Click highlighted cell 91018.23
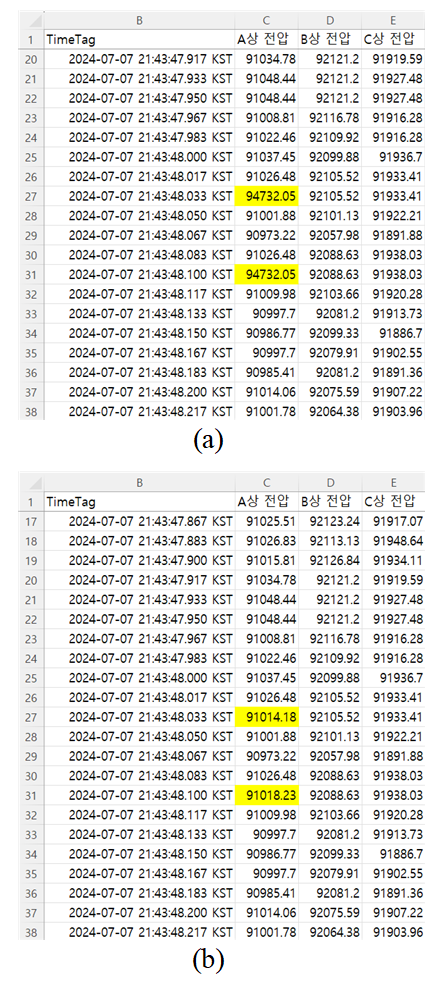 pos(266,795)
